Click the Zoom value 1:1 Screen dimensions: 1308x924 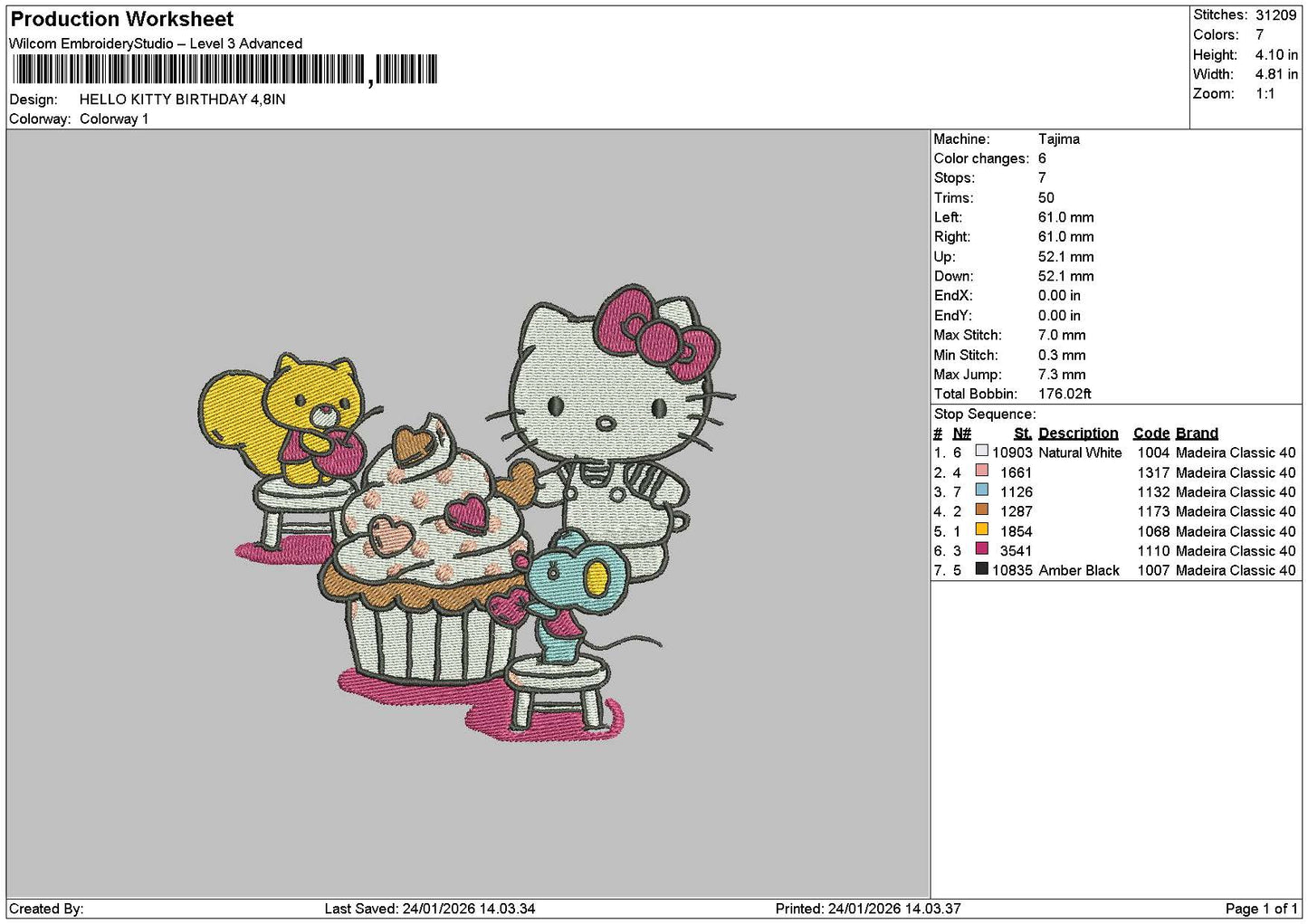[1265, 94]
